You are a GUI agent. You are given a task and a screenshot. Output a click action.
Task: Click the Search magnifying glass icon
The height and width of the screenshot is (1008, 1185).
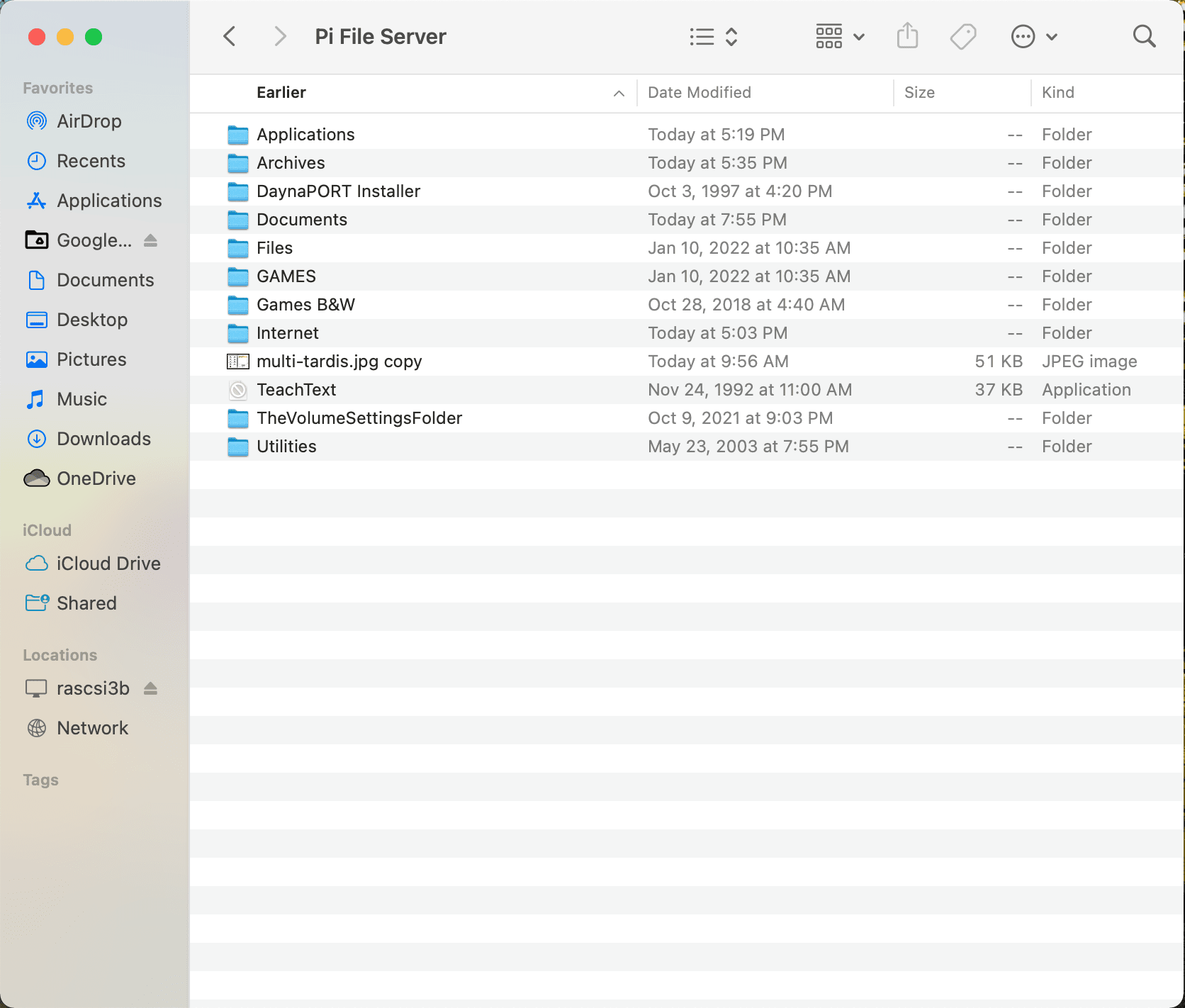click(1144, 36)
